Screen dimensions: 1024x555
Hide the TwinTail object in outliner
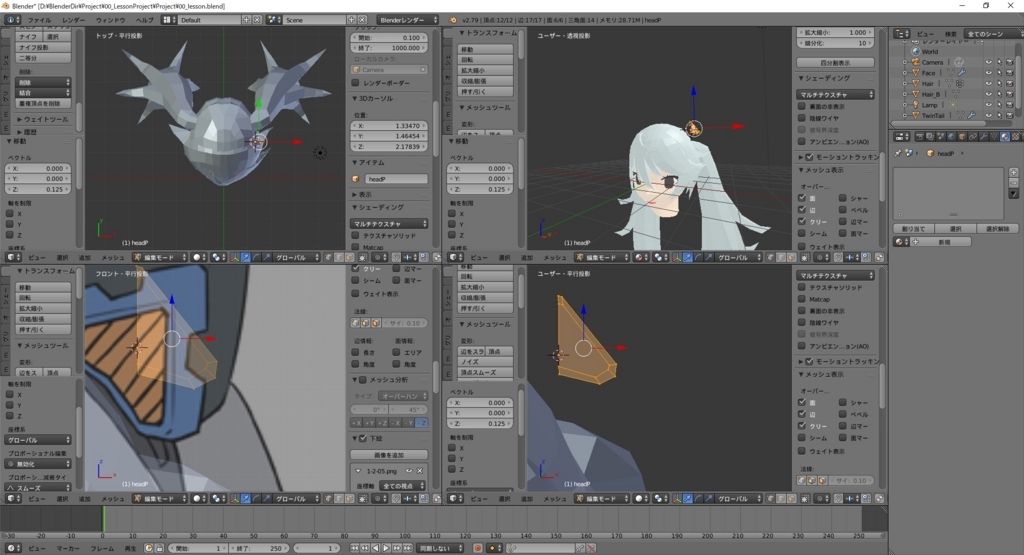tap(988, 116)
